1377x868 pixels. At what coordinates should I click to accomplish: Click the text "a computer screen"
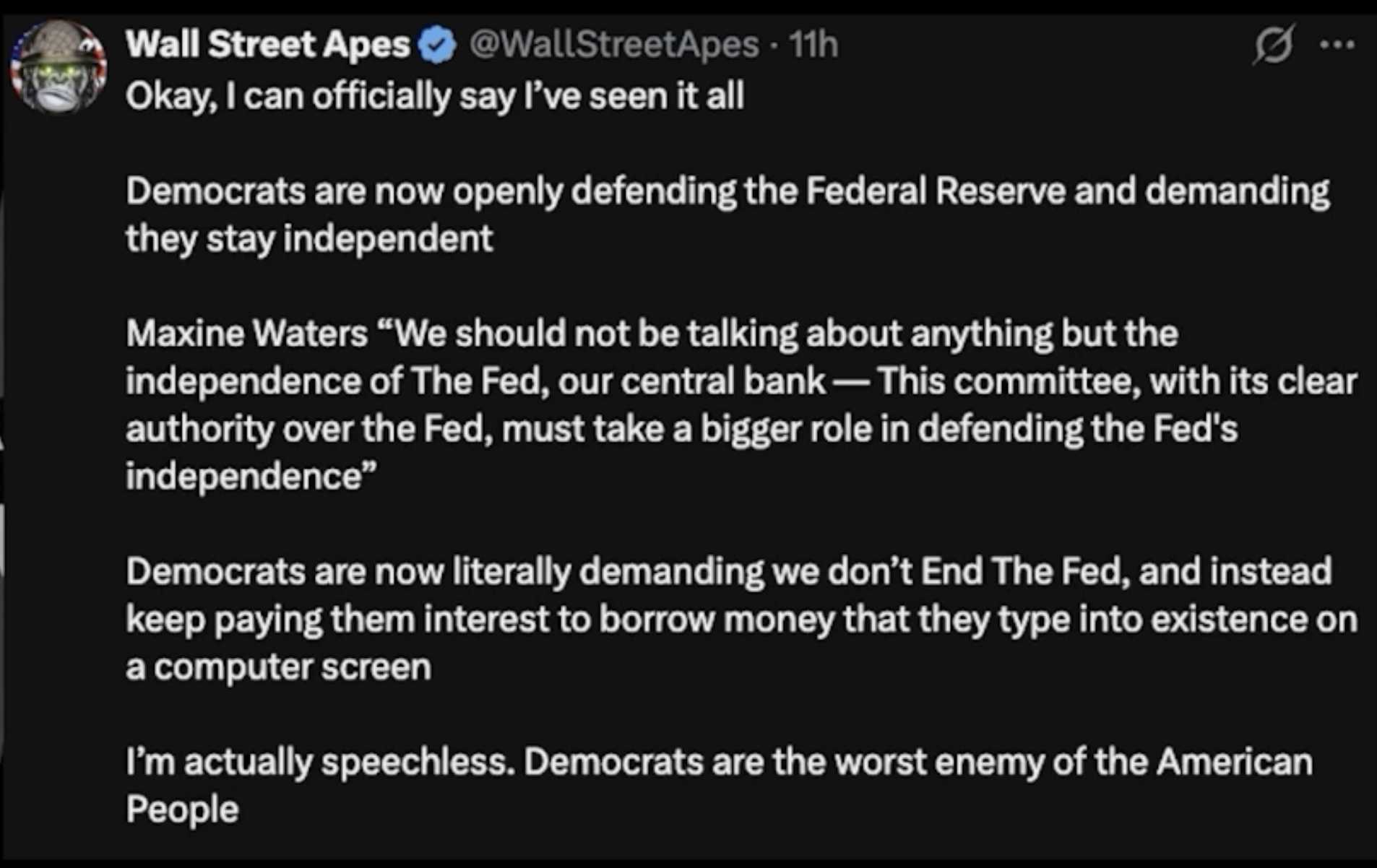(278, 667)
